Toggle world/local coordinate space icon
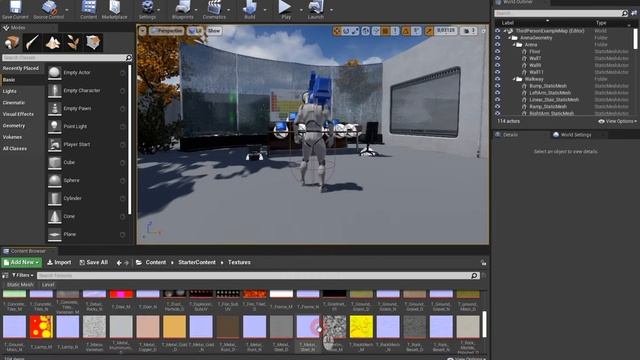The image size is (640, 360). (x=366, y=31)
